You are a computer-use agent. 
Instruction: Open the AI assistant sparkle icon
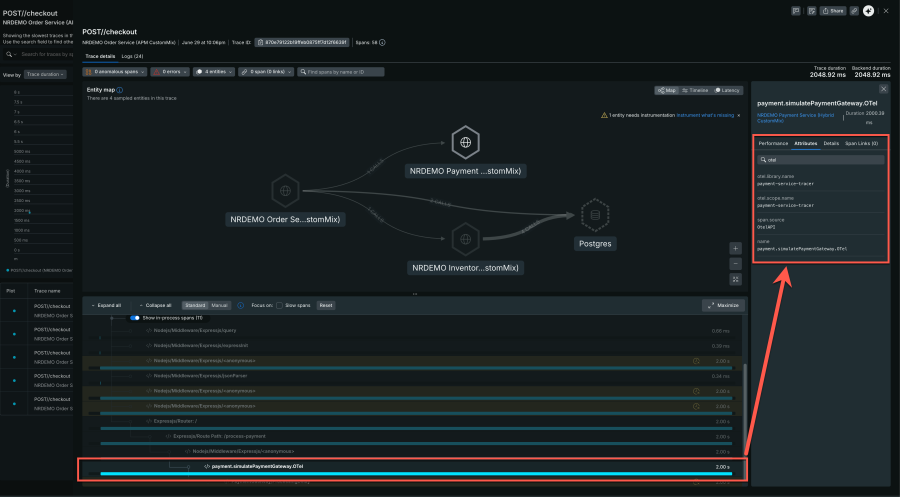pos(868,11)
